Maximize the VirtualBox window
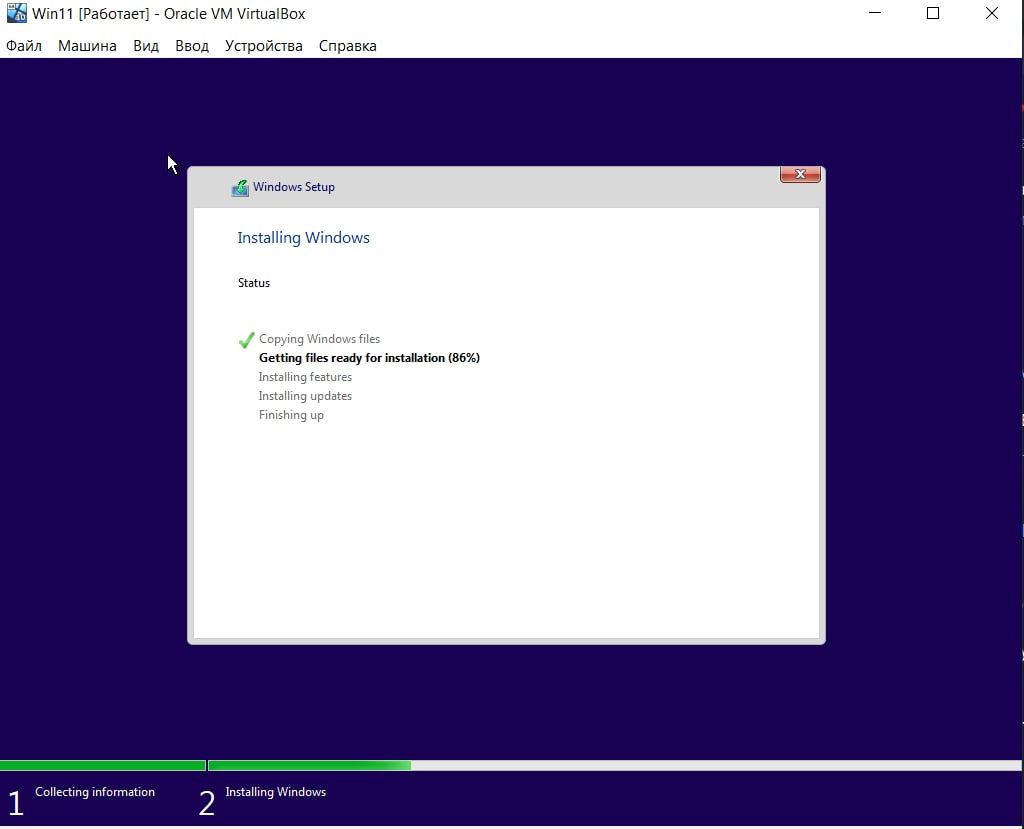 pos(933,13)
